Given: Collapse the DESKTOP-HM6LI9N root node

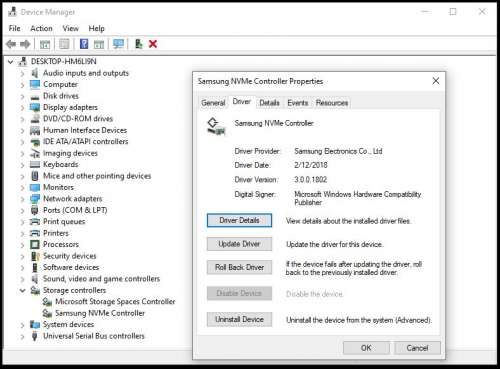Looking at the screenshot, I should tap(11, 62).
